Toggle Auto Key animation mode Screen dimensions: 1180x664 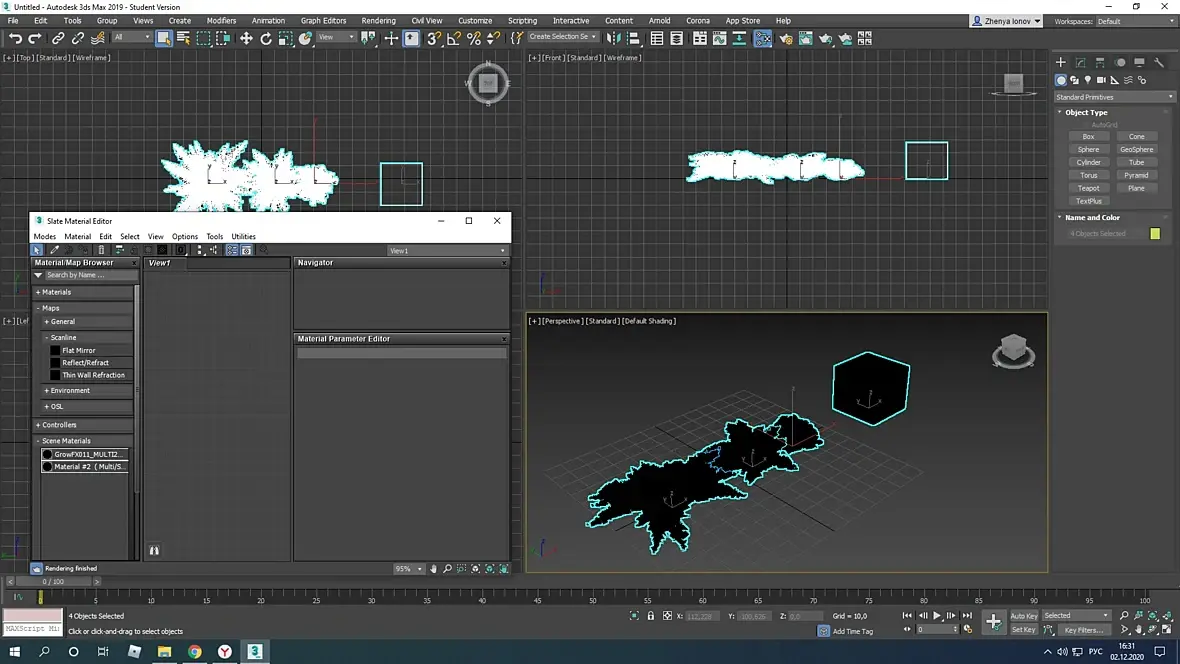click(x=1023, y=616)
